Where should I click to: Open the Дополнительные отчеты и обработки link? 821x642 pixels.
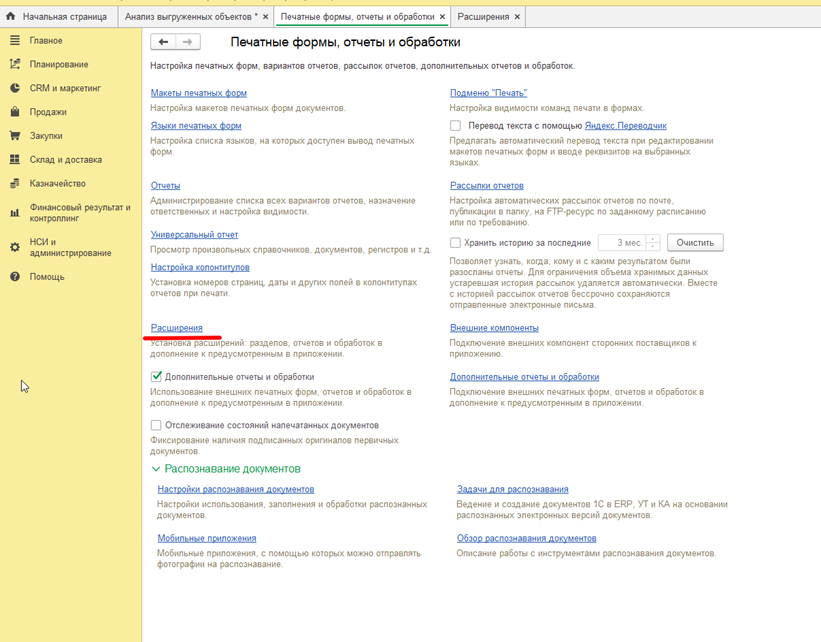[525, 377]
